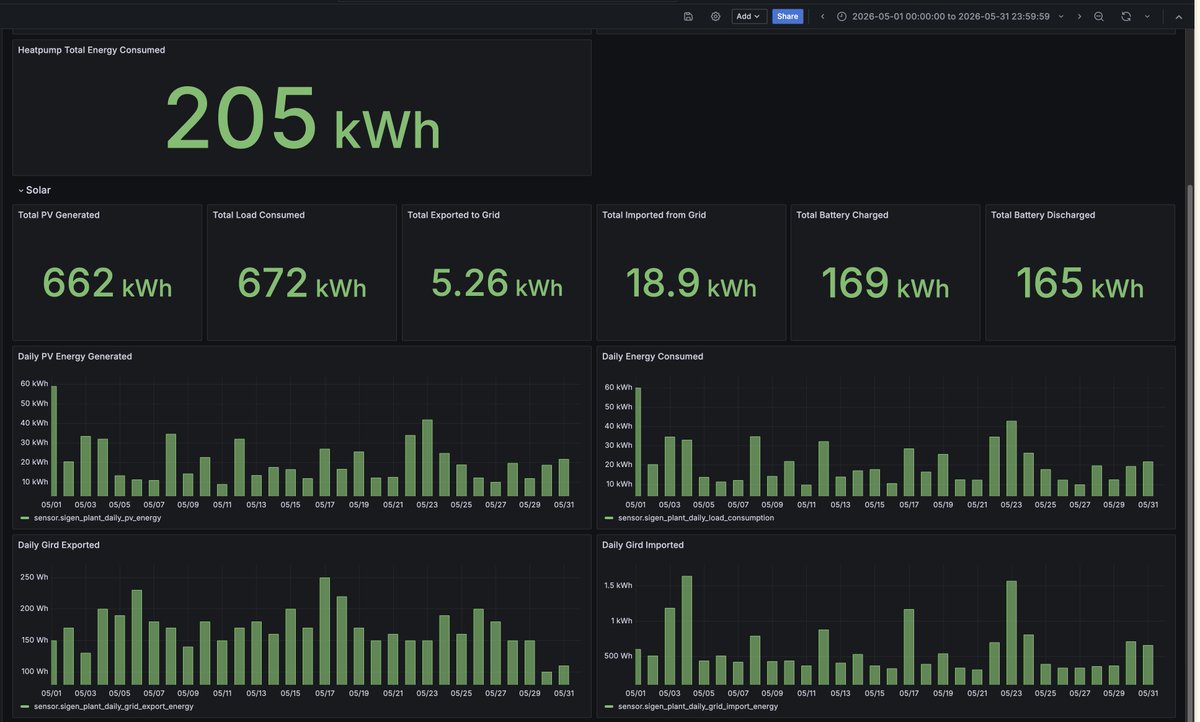The image size is (1200, 722).
Task: Collapse the top toolbar with chevron up
Action: point(1179,16)
